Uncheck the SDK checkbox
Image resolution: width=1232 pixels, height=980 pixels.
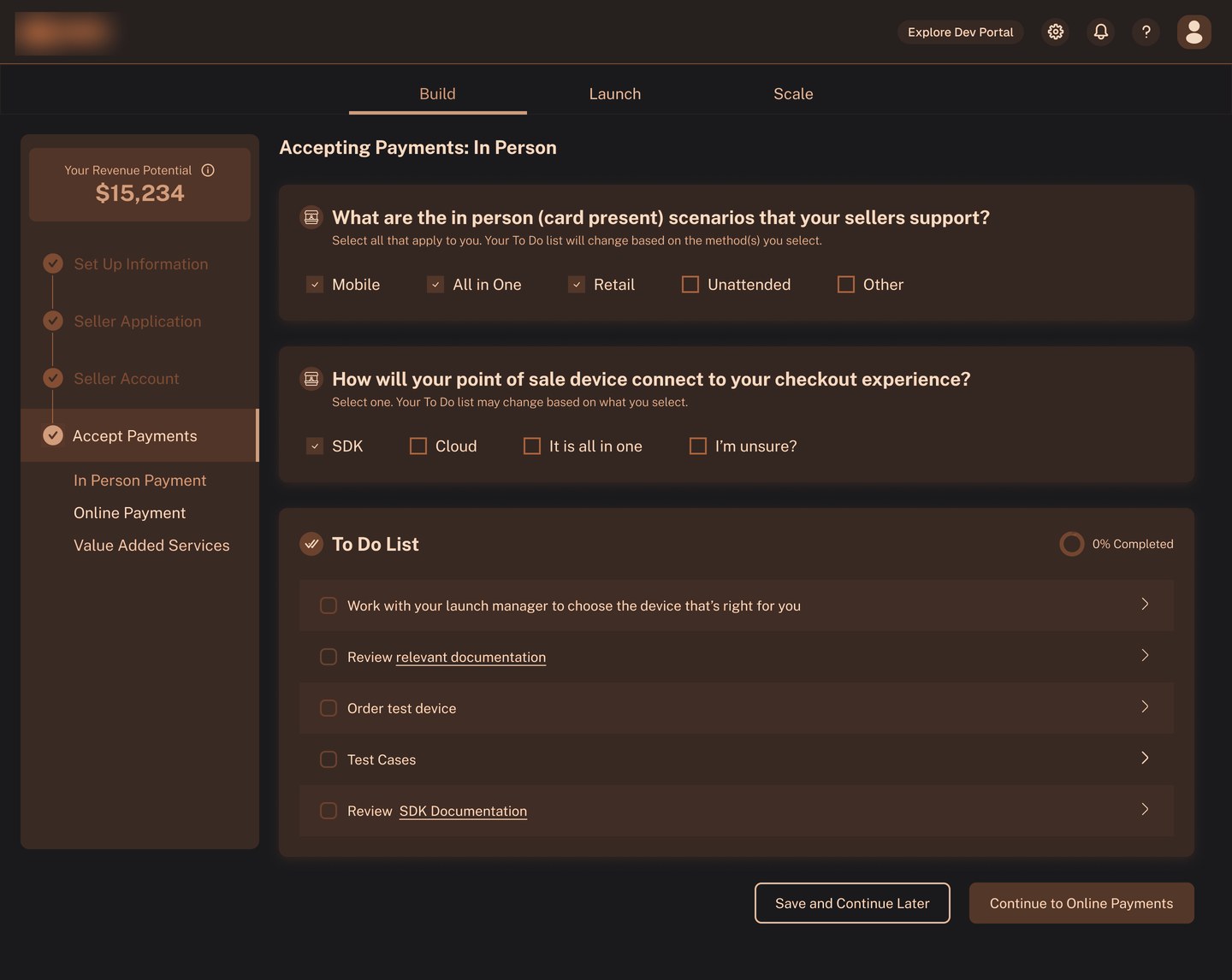point(315,446)
